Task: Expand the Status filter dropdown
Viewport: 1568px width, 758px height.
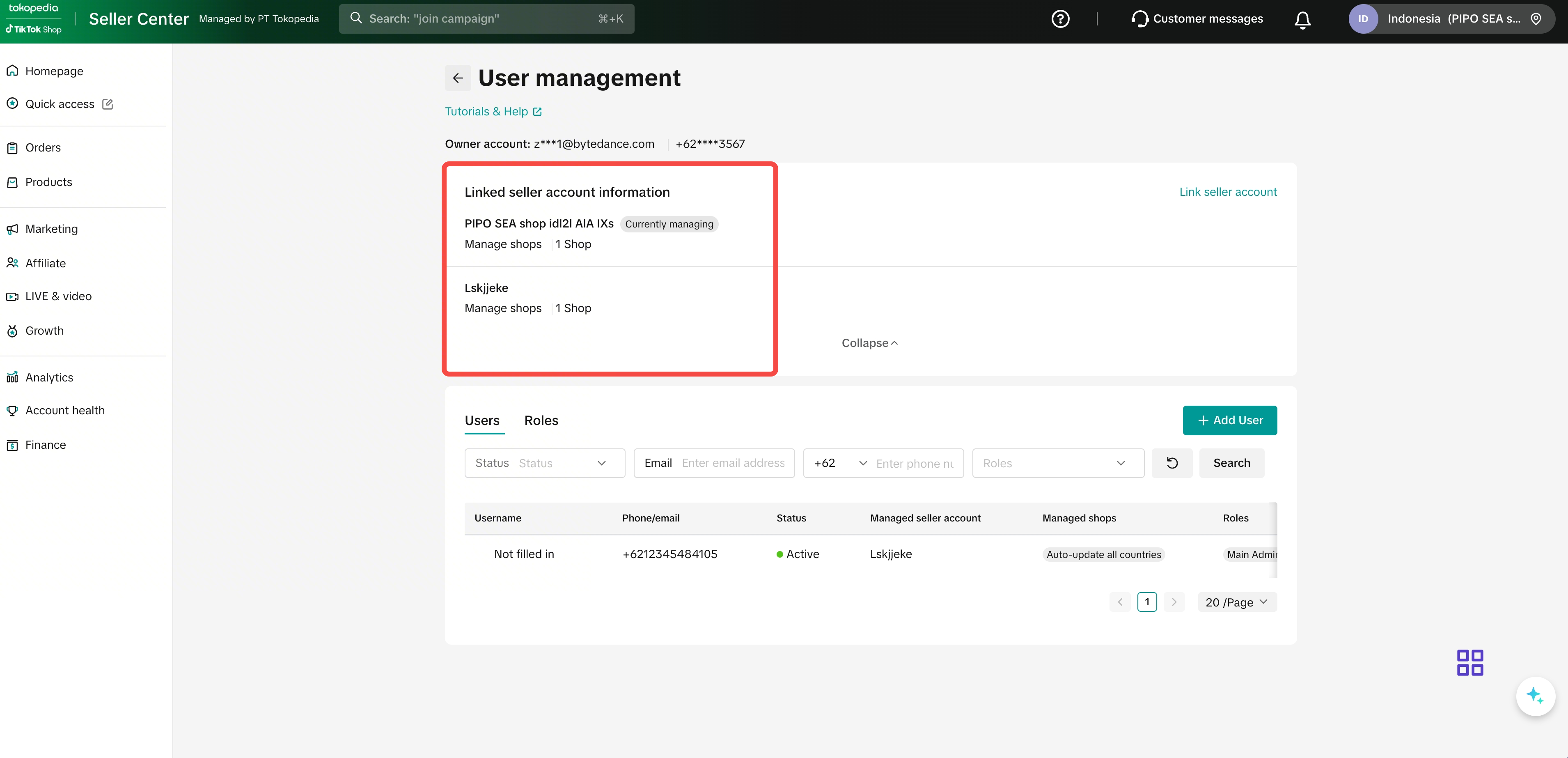Action: [x=544, y=463]
